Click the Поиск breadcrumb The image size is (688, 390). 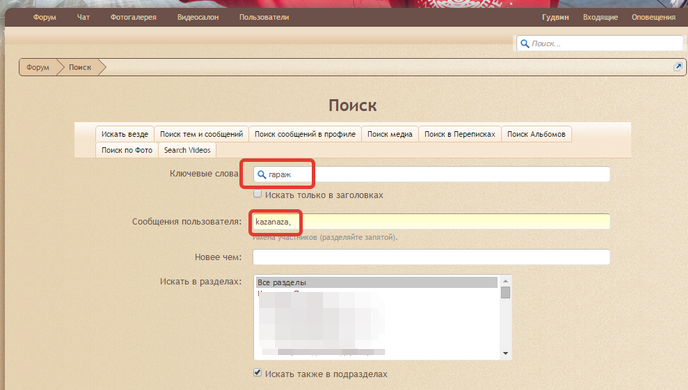click(x=80, y=67)
